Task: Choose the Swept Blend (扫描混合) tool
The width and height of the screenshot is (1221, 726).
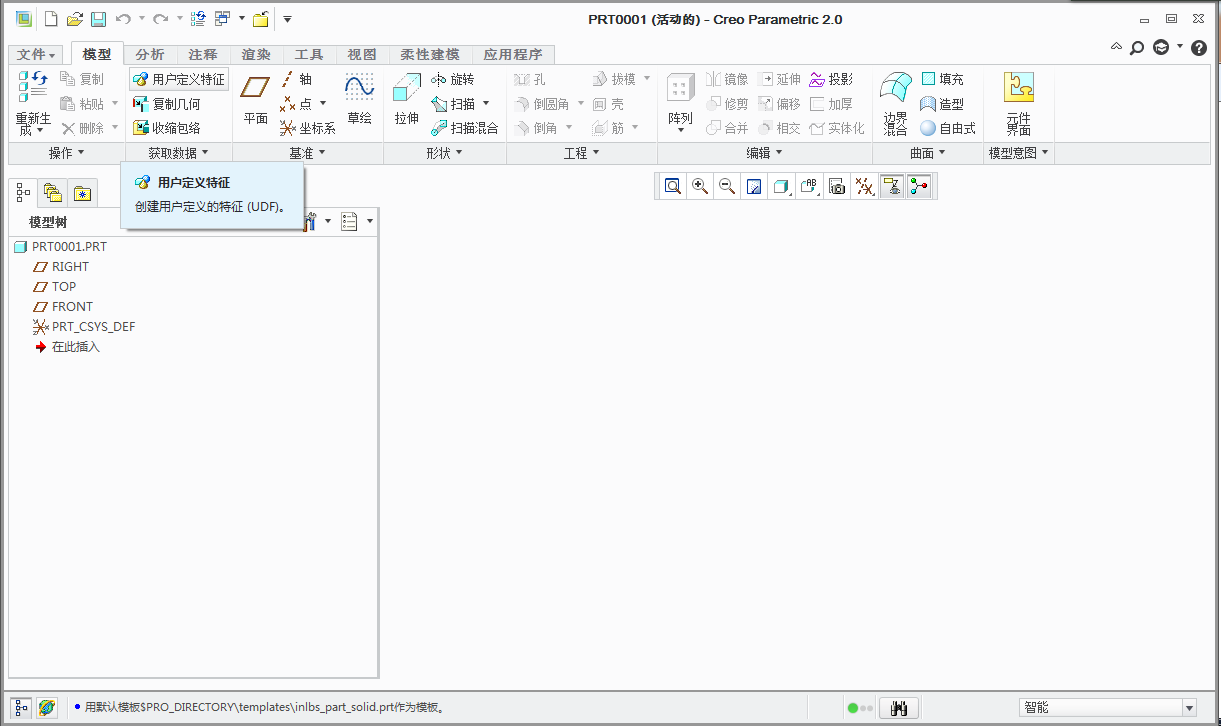Action: [x=465, y=128]
